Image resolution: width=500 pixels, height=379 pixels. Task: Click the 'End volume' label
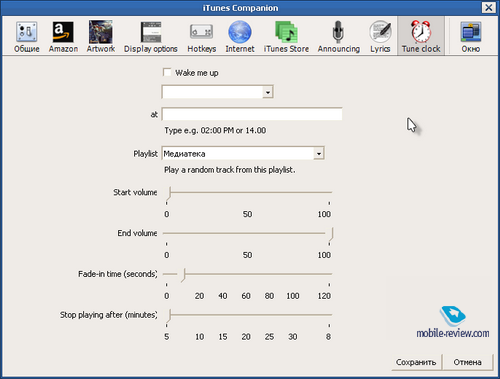pyautogui.click(x=137, y=233)
